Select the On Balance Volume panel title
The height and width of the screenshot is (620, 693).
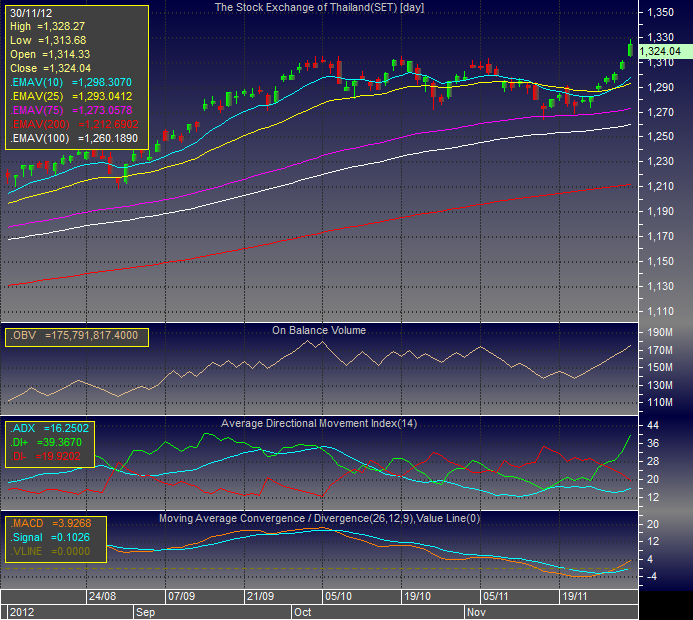(319, 331)
